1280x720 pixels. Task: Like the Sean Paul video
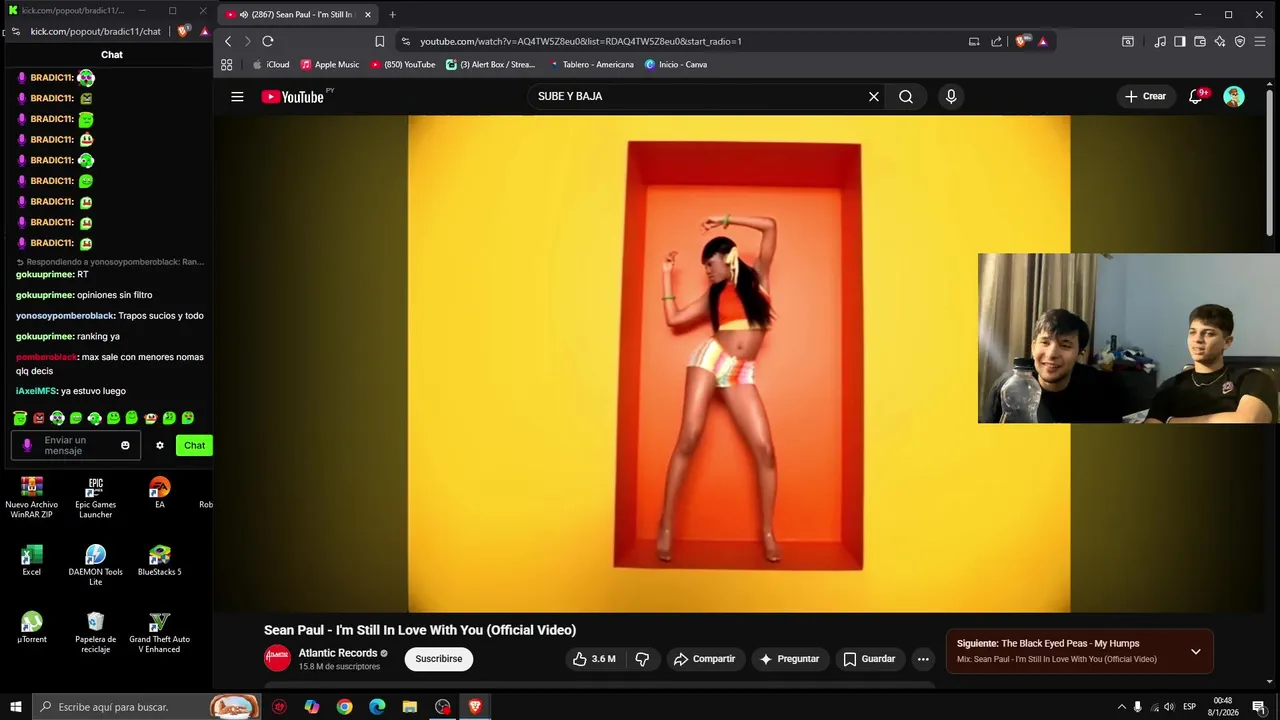pos(594,659)
